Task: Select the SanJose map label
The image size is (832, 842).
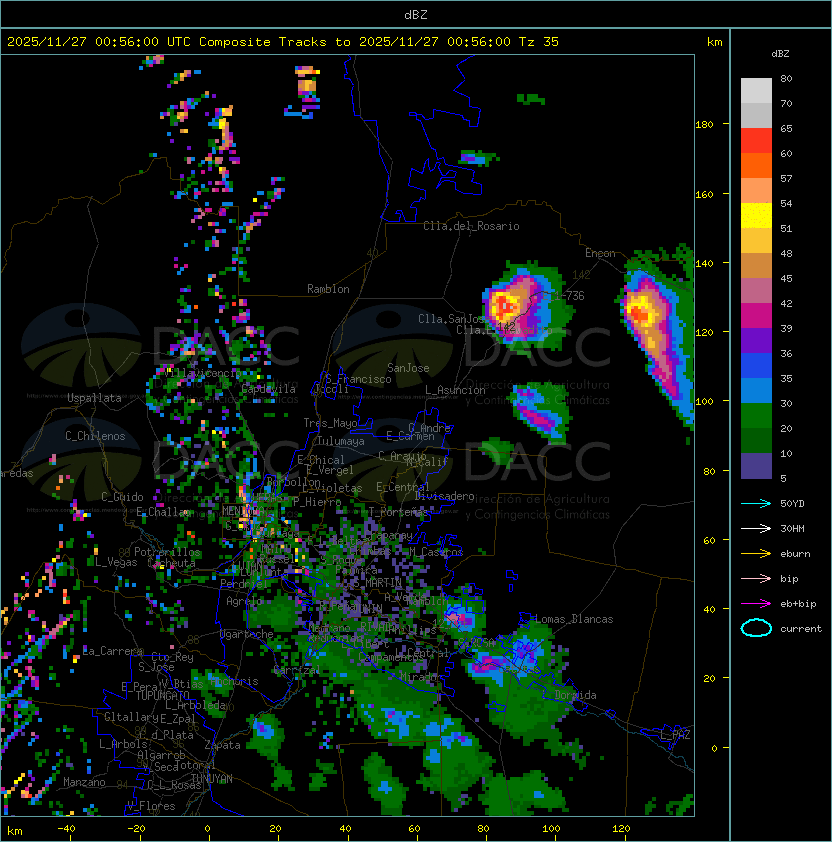Action: (x=408, y=368)
